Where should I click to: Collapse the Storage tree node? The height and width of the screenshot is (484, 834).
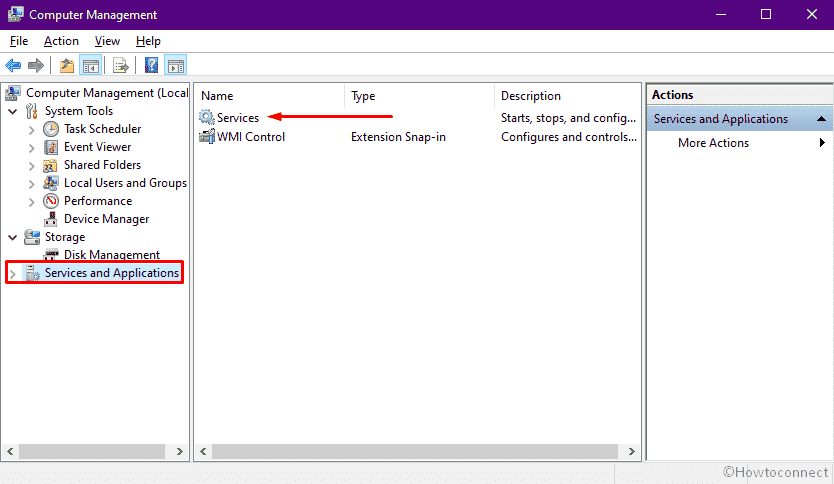coord(13,238)
